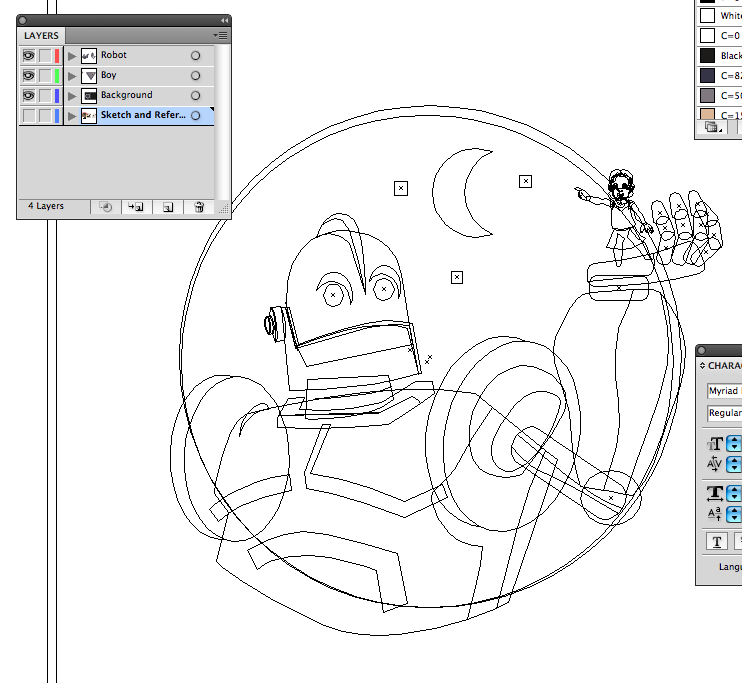Open the Swatch Libraries menu icon
The height and width of the screenshot is (683, 742).
click(712, 127)
